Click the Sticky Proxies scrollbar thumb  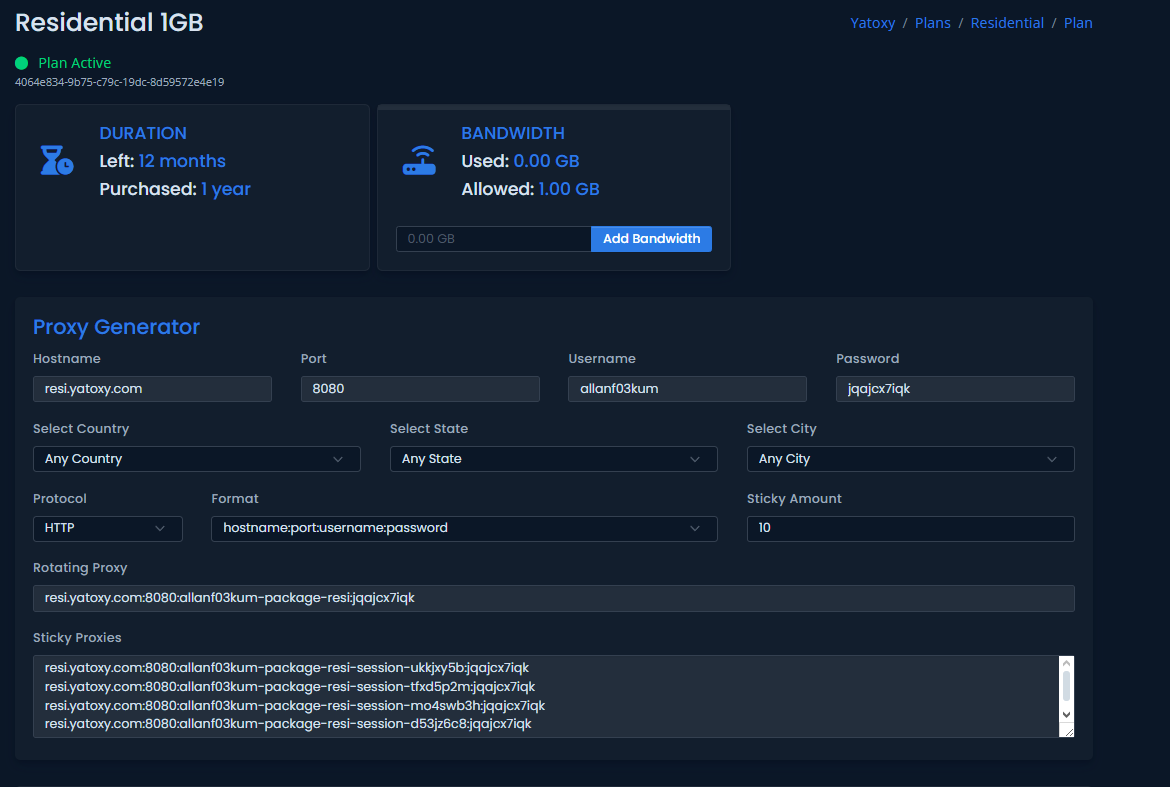1066,686
